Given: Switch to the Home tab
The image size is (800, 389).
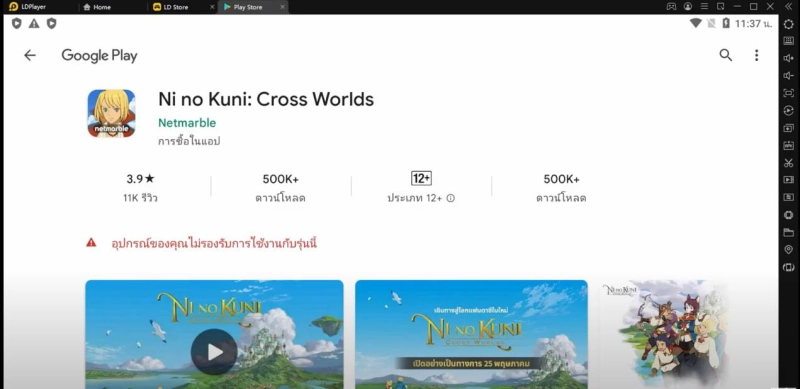Looking at the screenshot, I should 96,7.
